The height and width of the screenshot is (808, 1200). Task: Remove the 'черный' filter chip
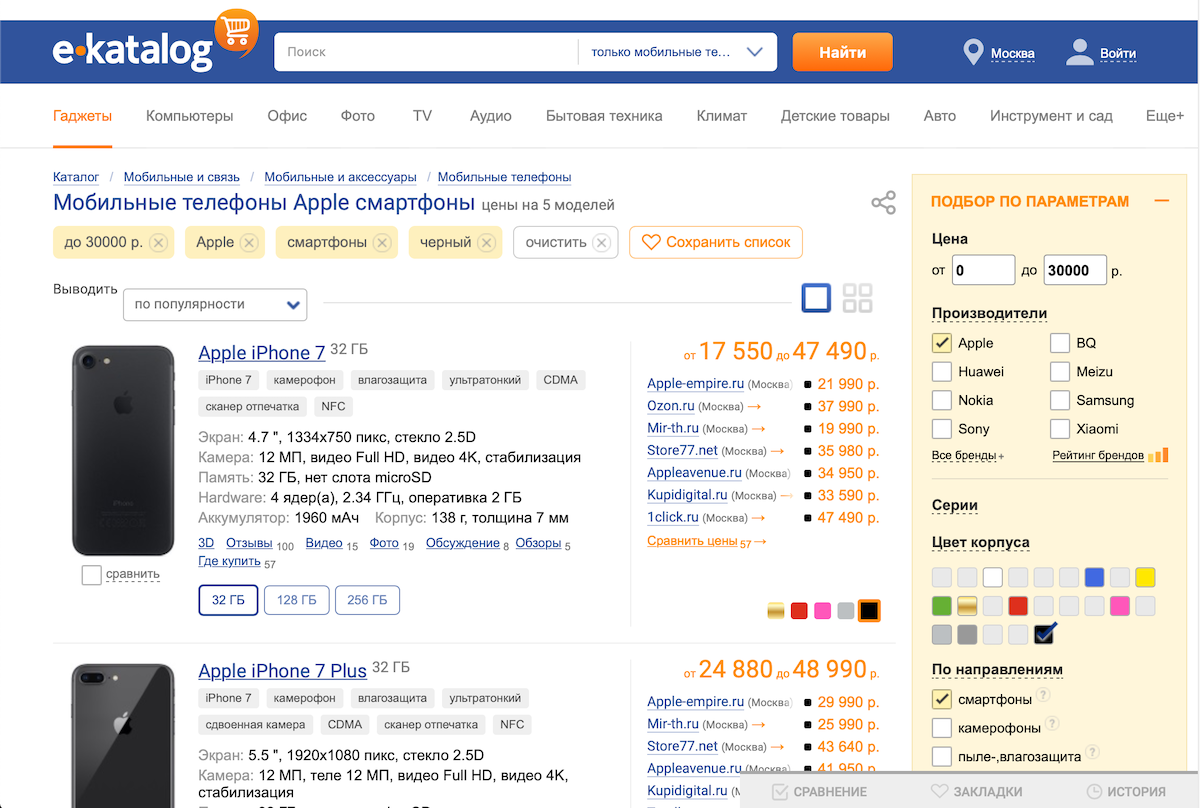pyautogui.click(x=486, y=242)
